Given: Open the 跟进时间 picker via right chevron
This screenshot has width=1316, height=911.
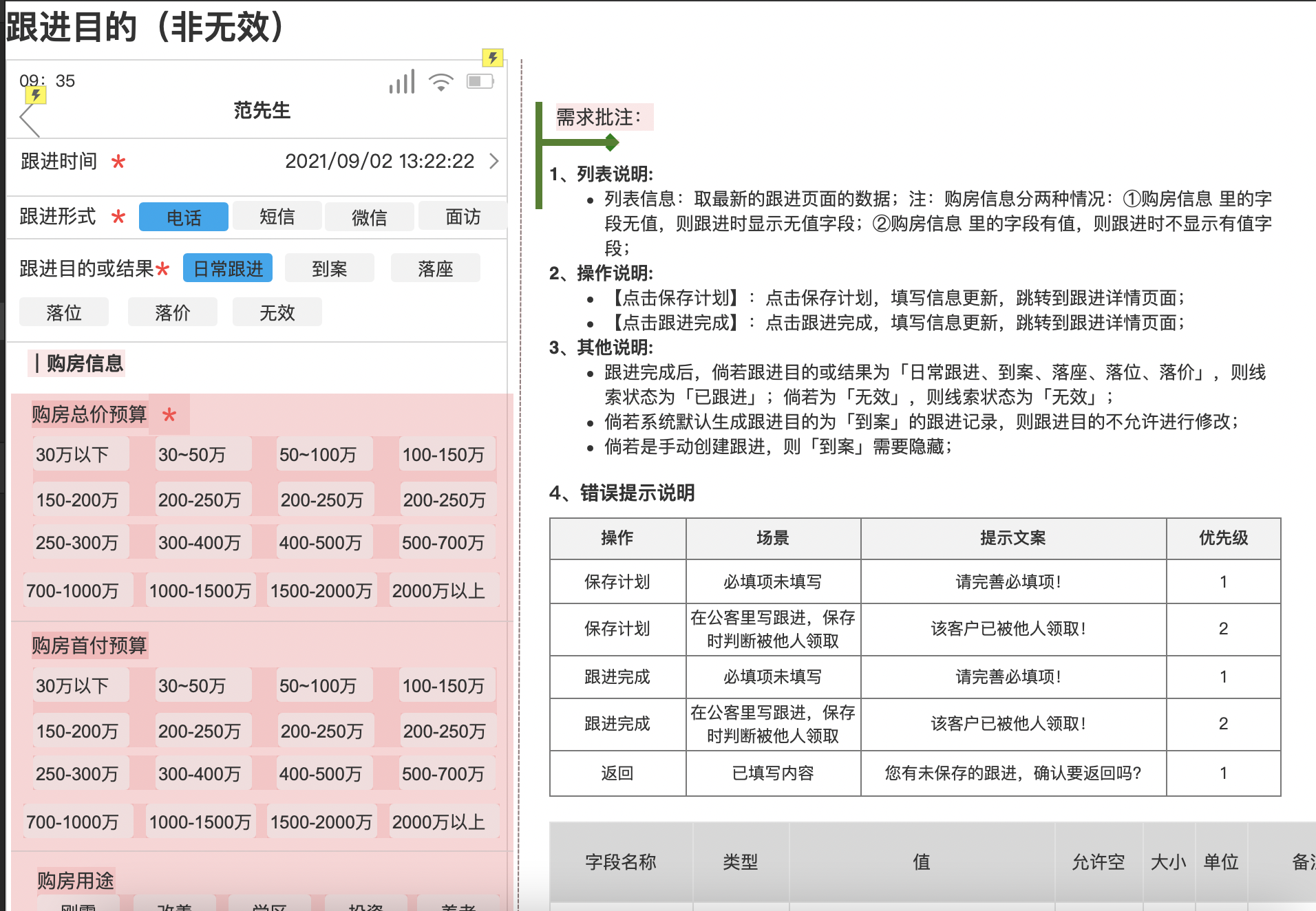Looking at the screenshot, I should [x=493, y=161].
